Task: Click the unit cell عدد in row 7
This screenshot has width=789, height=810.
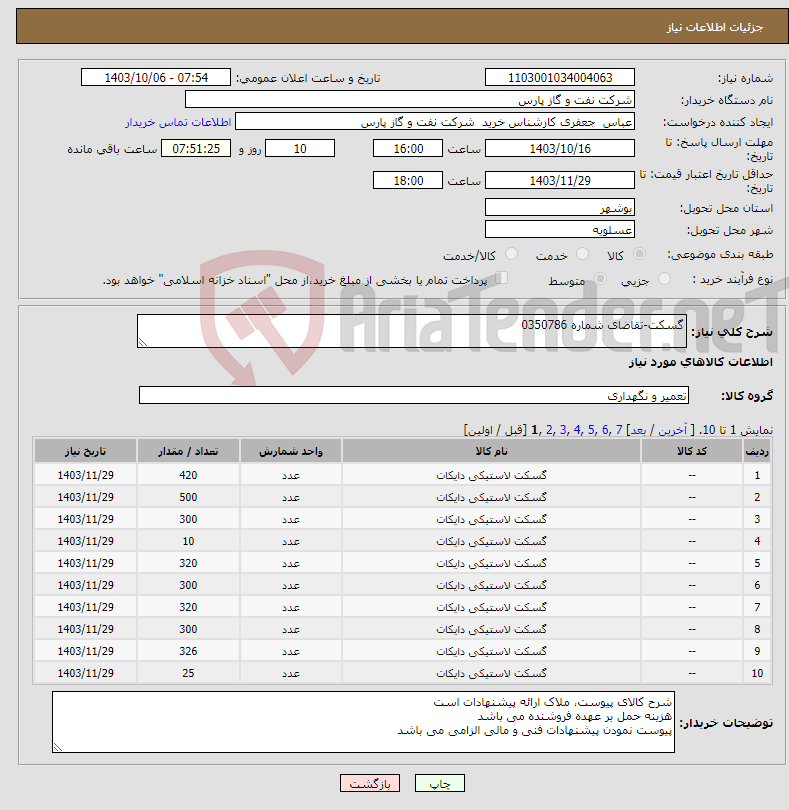Action: point(291,607)
